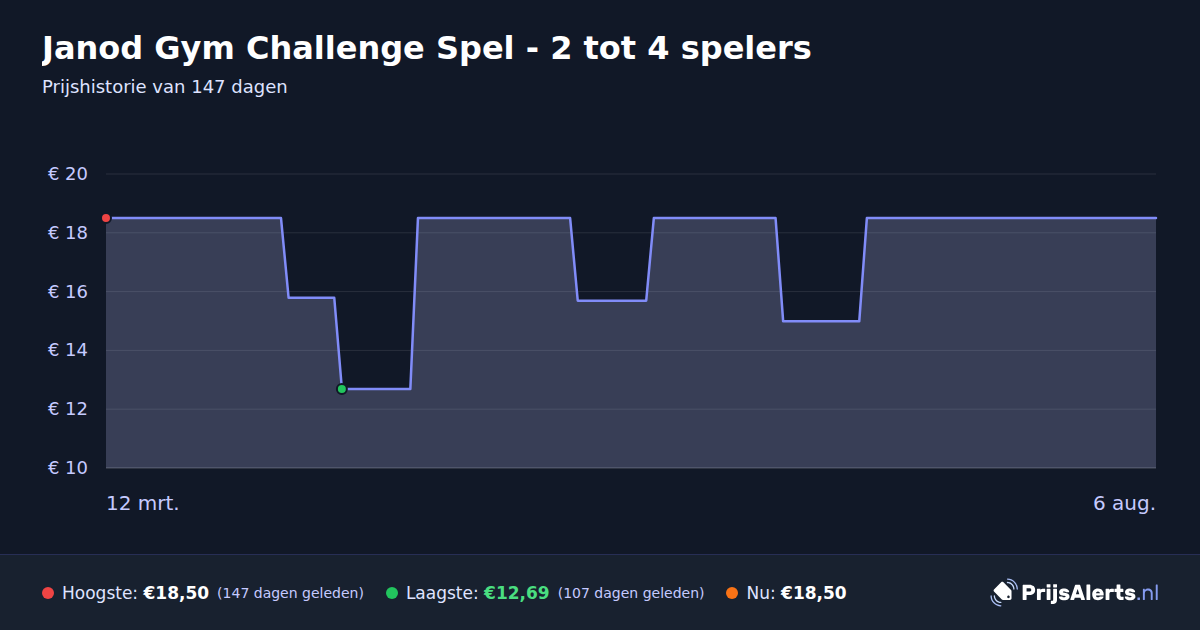Click the 12 mrt. start date label

coord(143,503)
